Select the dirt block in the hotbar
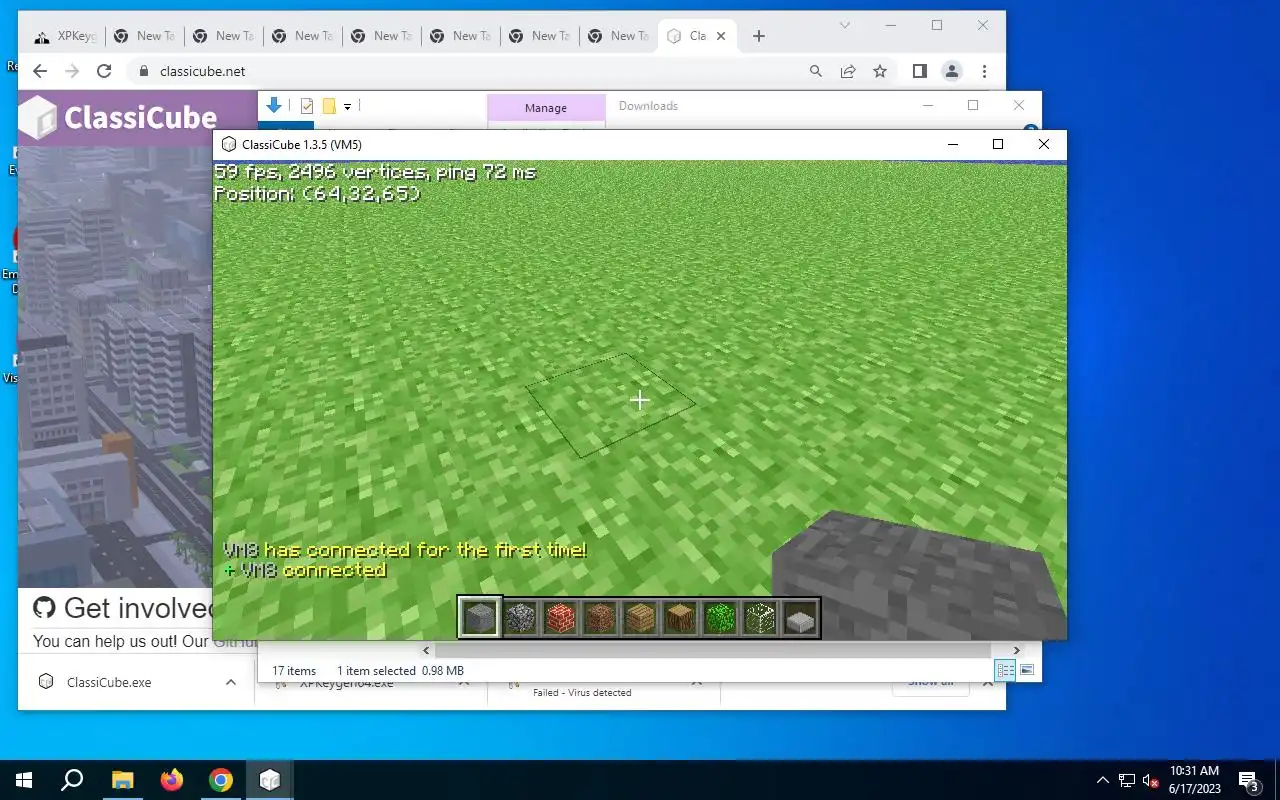Viewport: 1280px width, 800px height. [x=600, y=617]
